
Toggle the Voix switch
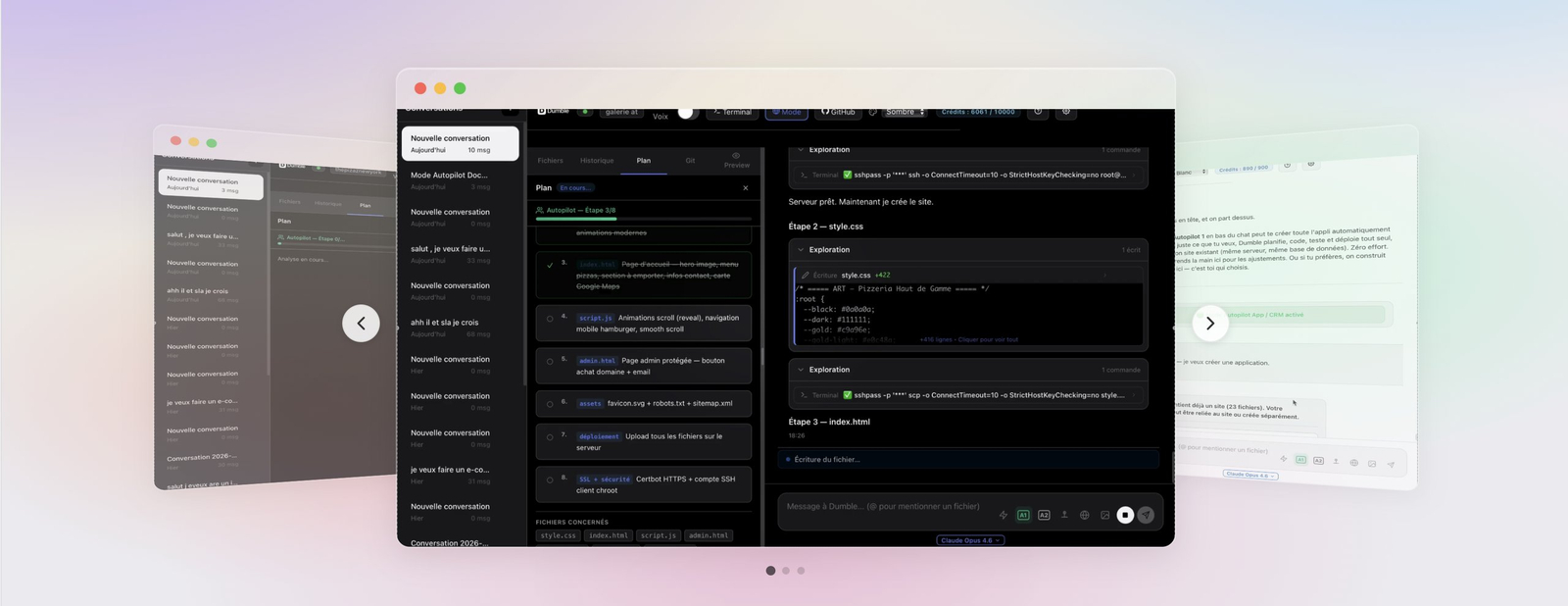click(x=687, y=113)
